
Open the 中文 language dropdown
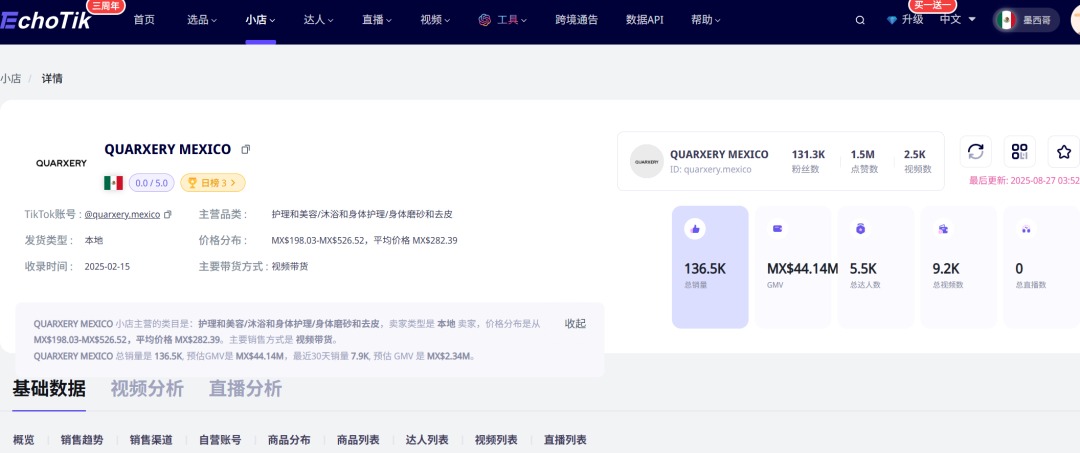click(957, 19)
